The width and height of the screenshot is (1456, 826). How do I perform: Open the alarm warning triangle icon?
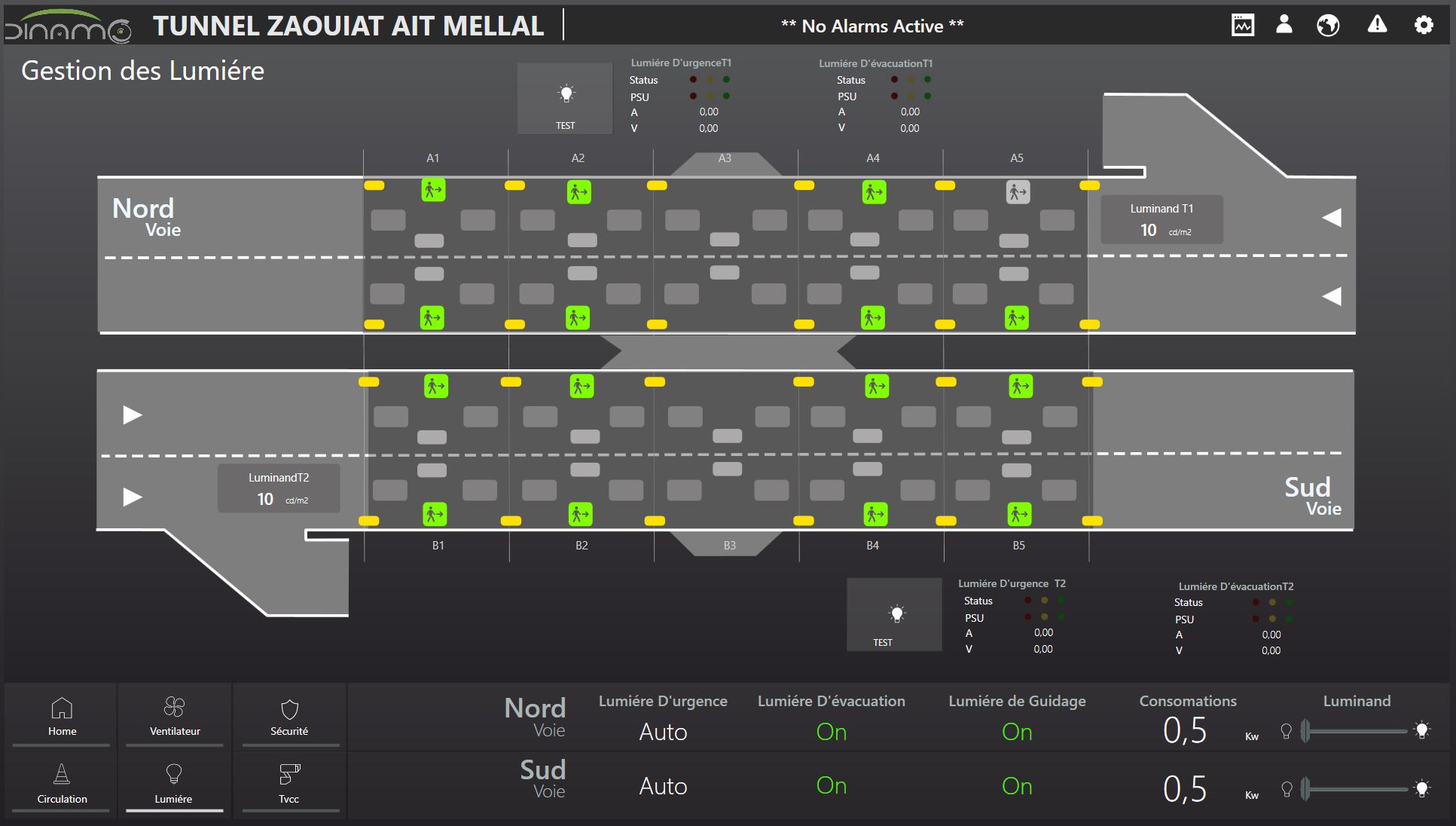click(1377, 25)
